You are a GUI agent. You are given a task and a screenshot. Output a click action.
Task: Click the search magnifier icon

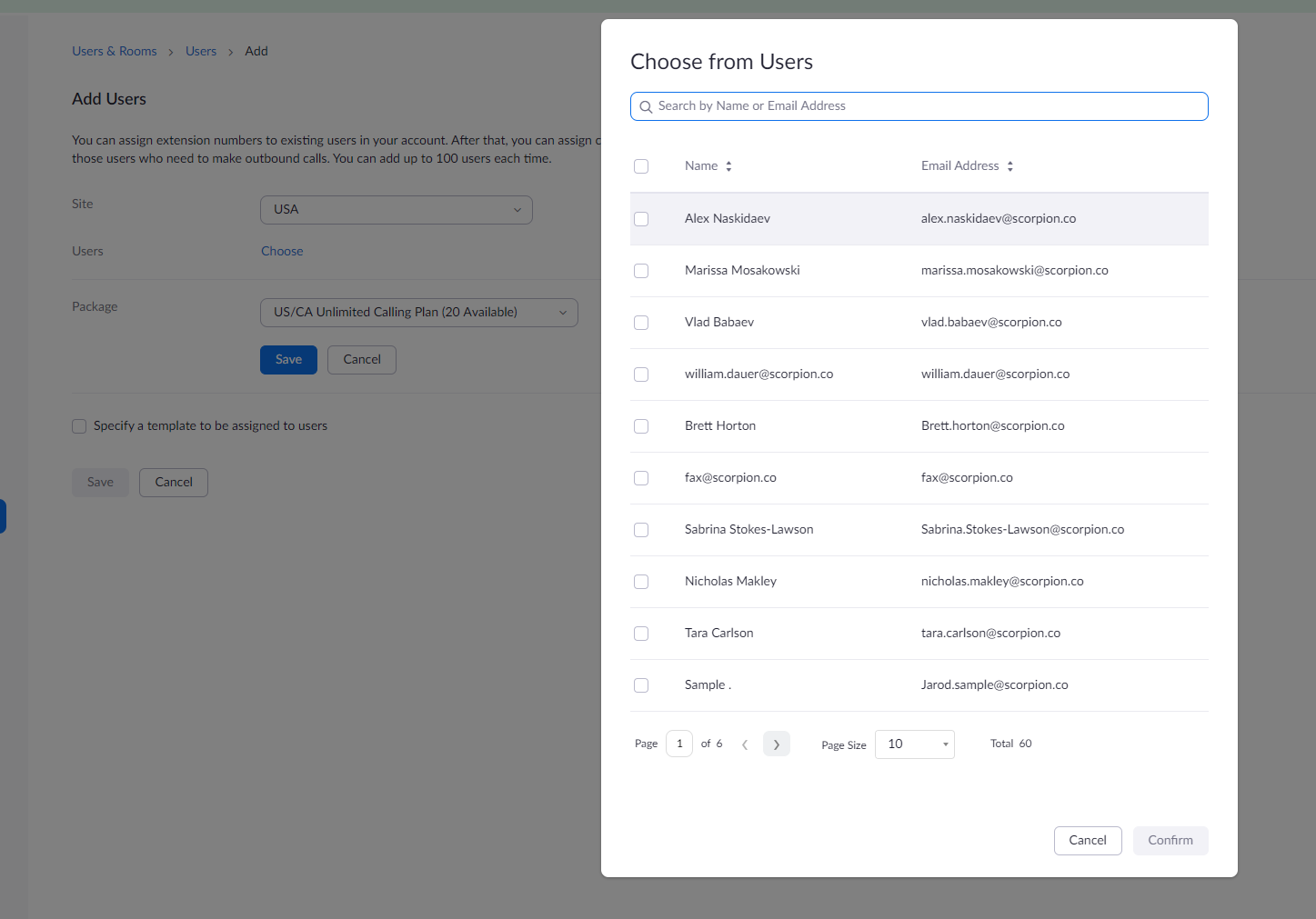click(x=646, y=107)
